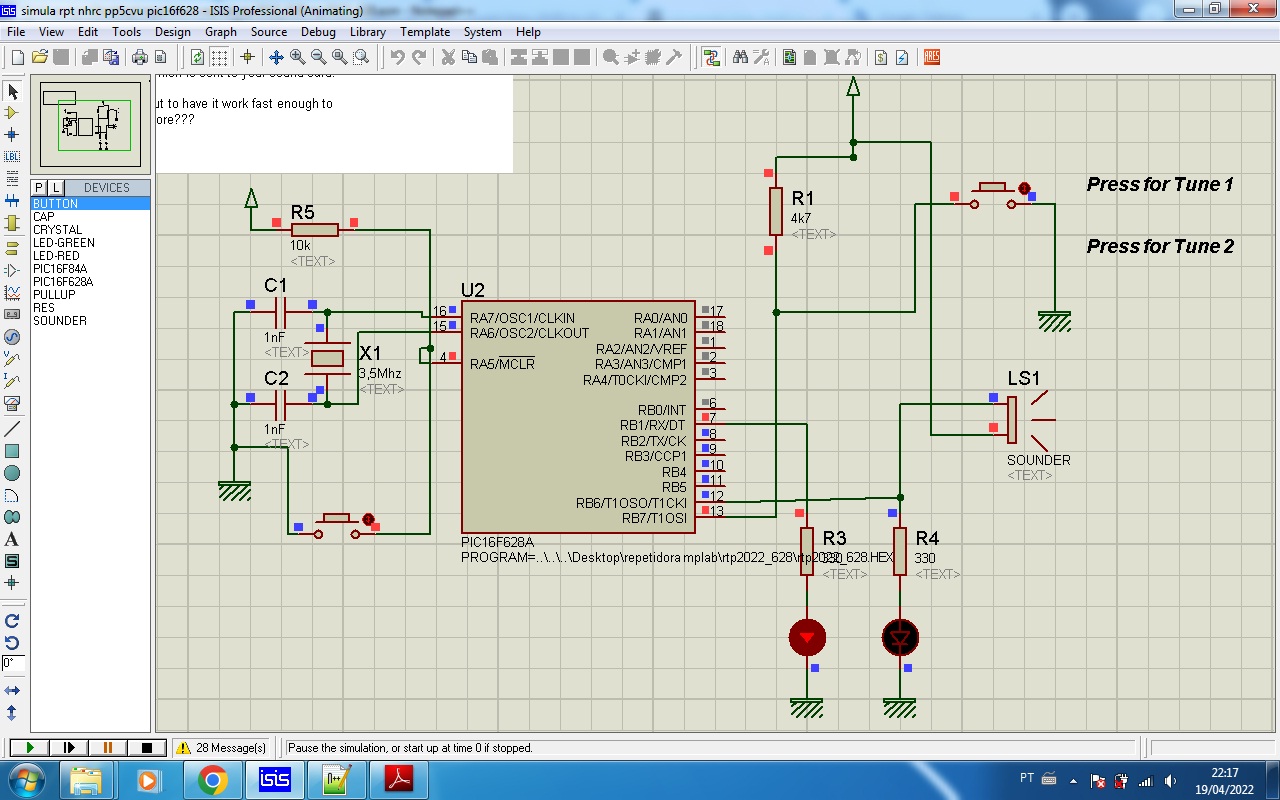Click the P pick devices button

pyautogui.click(x=39, y=188)
